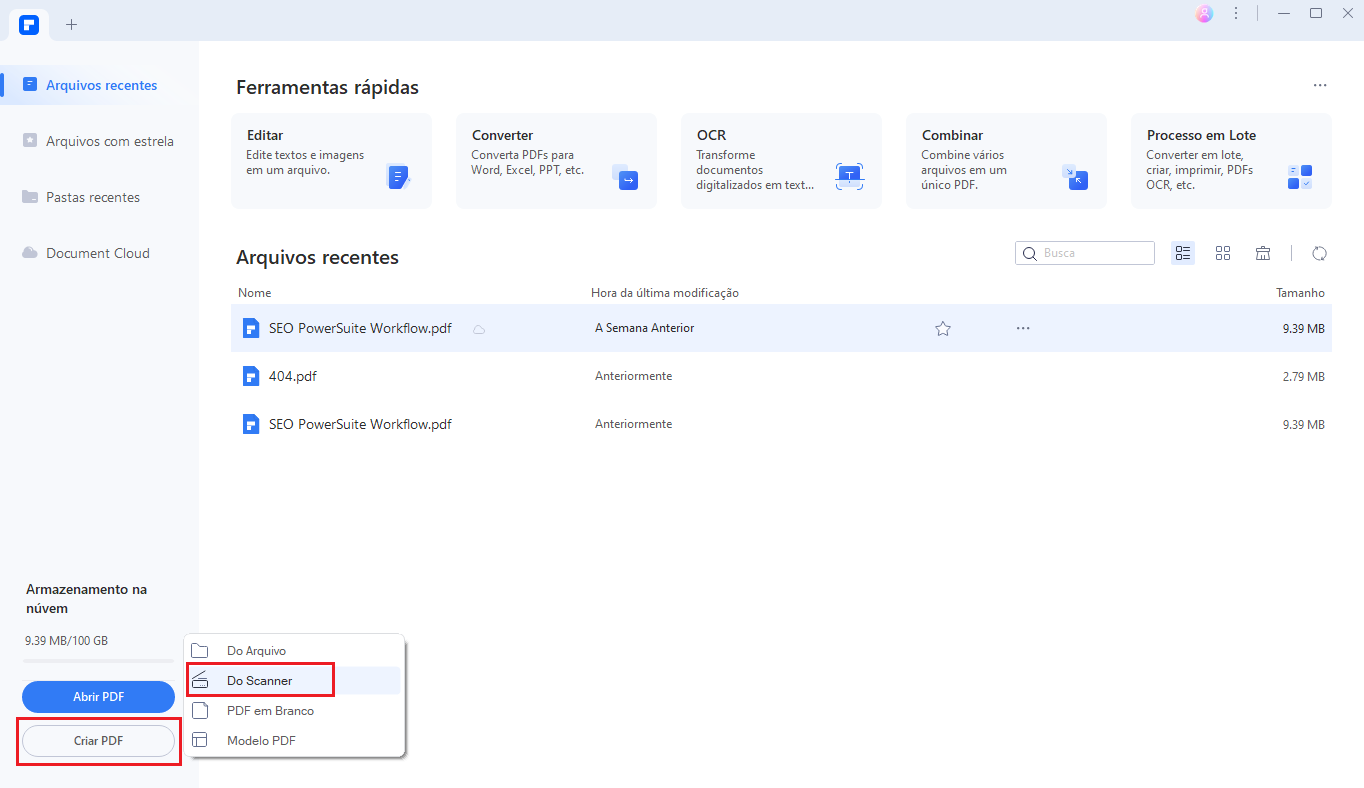1364x788 pixels.
Task: Open Document Cloud in sidebar
Action: click(x=86, y=253)
